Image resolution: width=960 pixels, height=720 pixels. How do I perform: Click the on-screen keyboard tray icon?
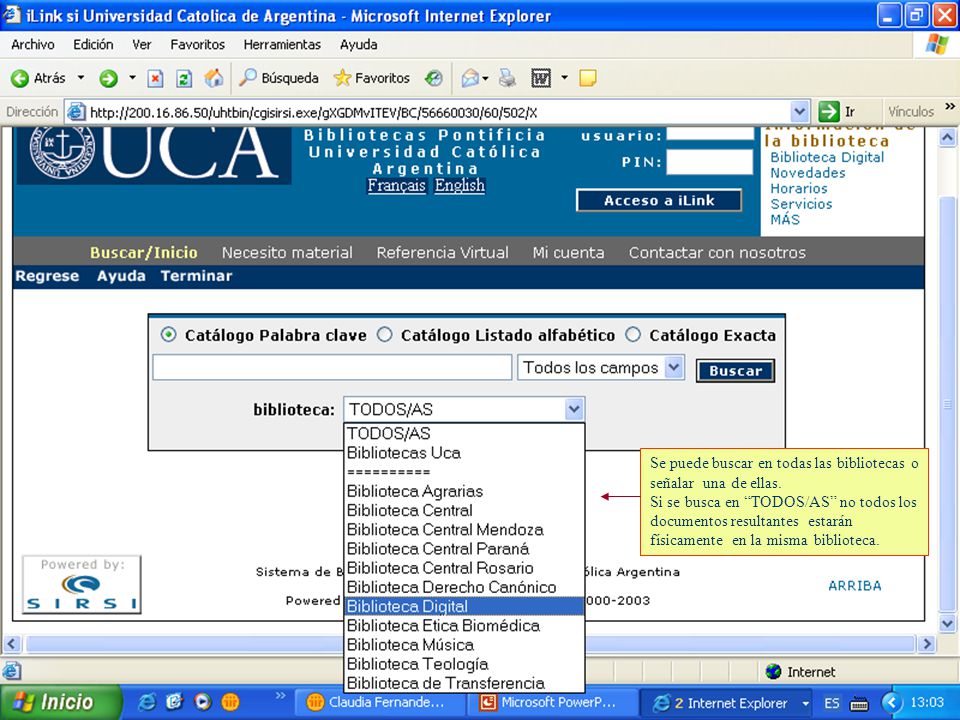coord(860,703)
